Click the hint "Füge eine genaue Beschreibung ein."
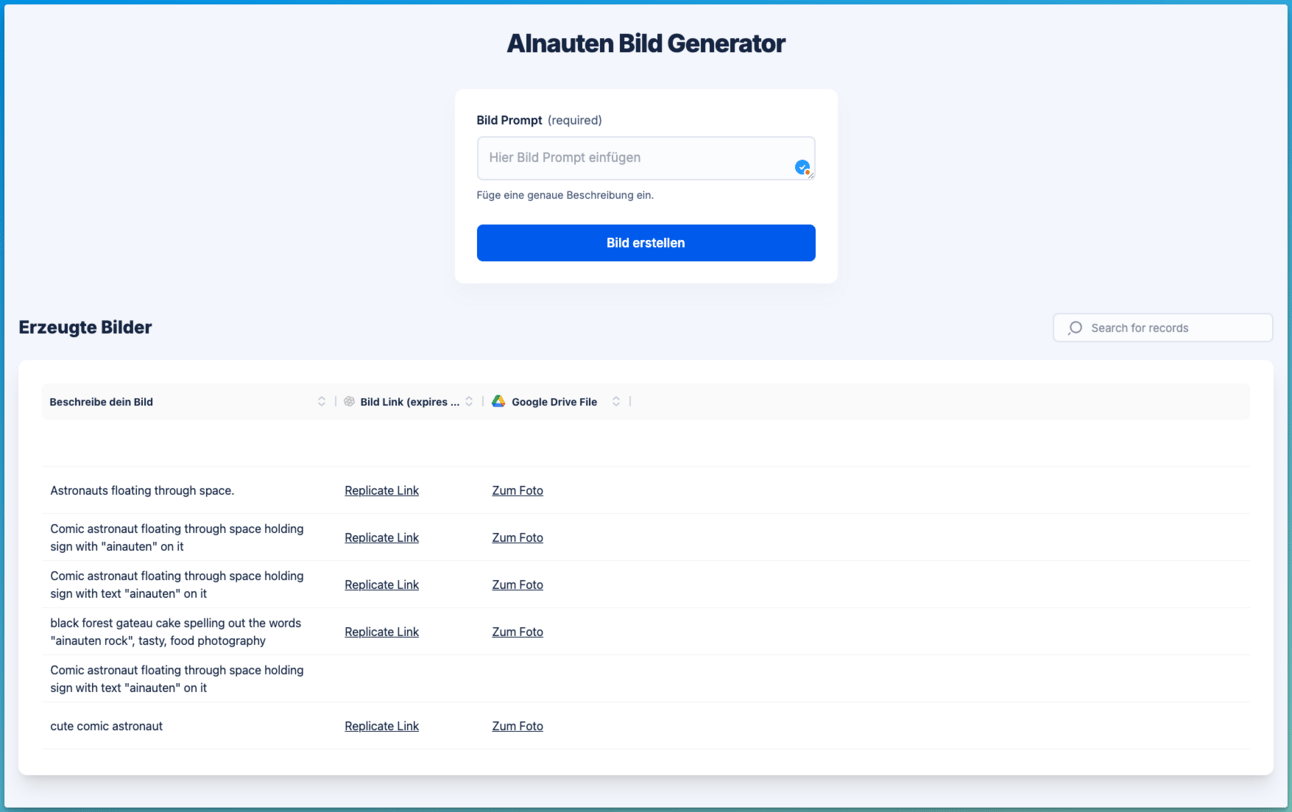The width and height of the screenshot is (1292, 812). click(x=565, y=195)
